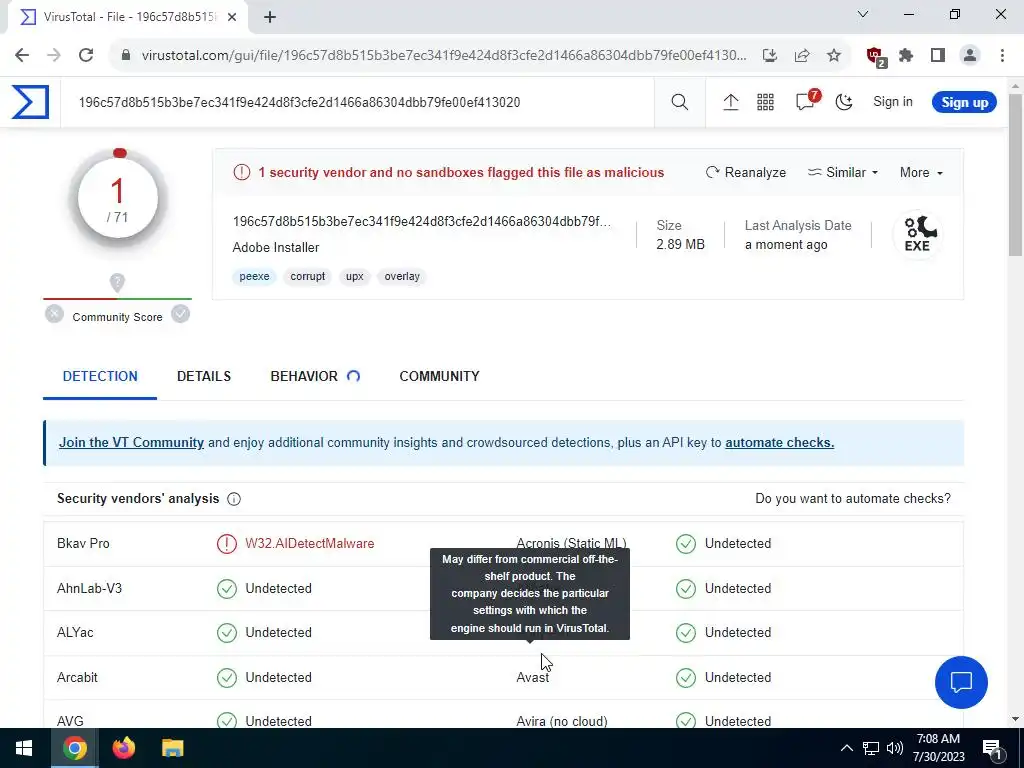Open Firefox from the taskbar
Image resolution: width=1024 pixels, height=768 pixels.
[x=123, y=747]
